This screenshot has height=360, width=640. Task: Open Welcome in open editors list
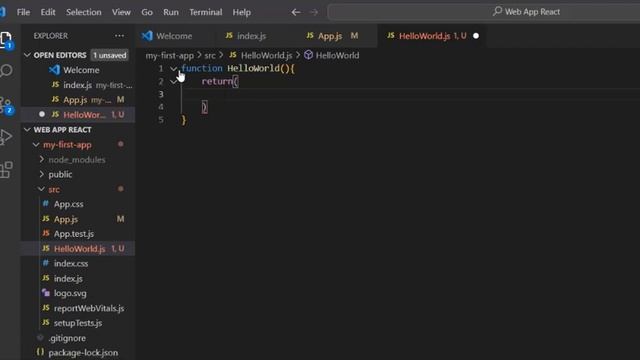81,70
